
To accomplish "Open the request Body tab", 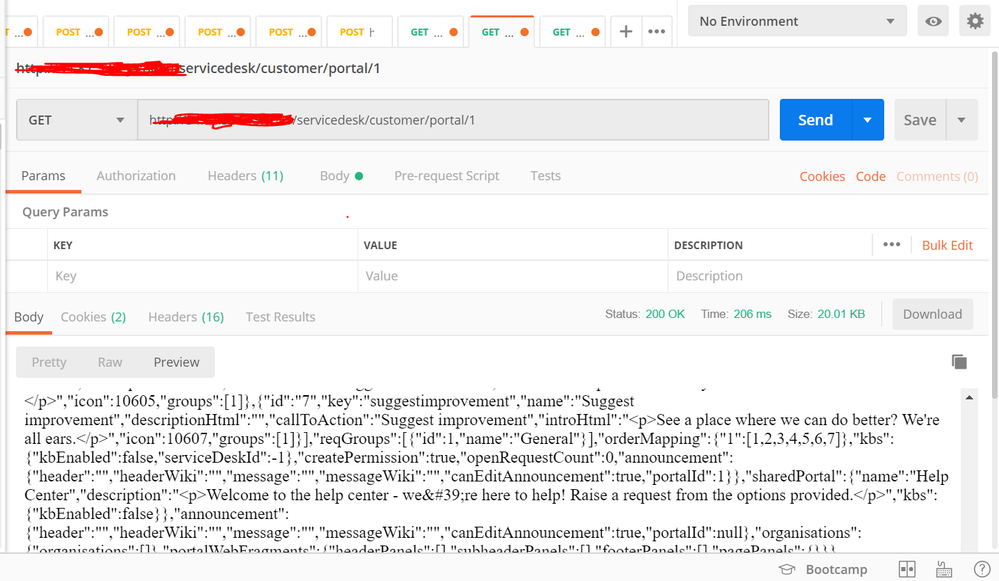I will (x=341, y=176).
